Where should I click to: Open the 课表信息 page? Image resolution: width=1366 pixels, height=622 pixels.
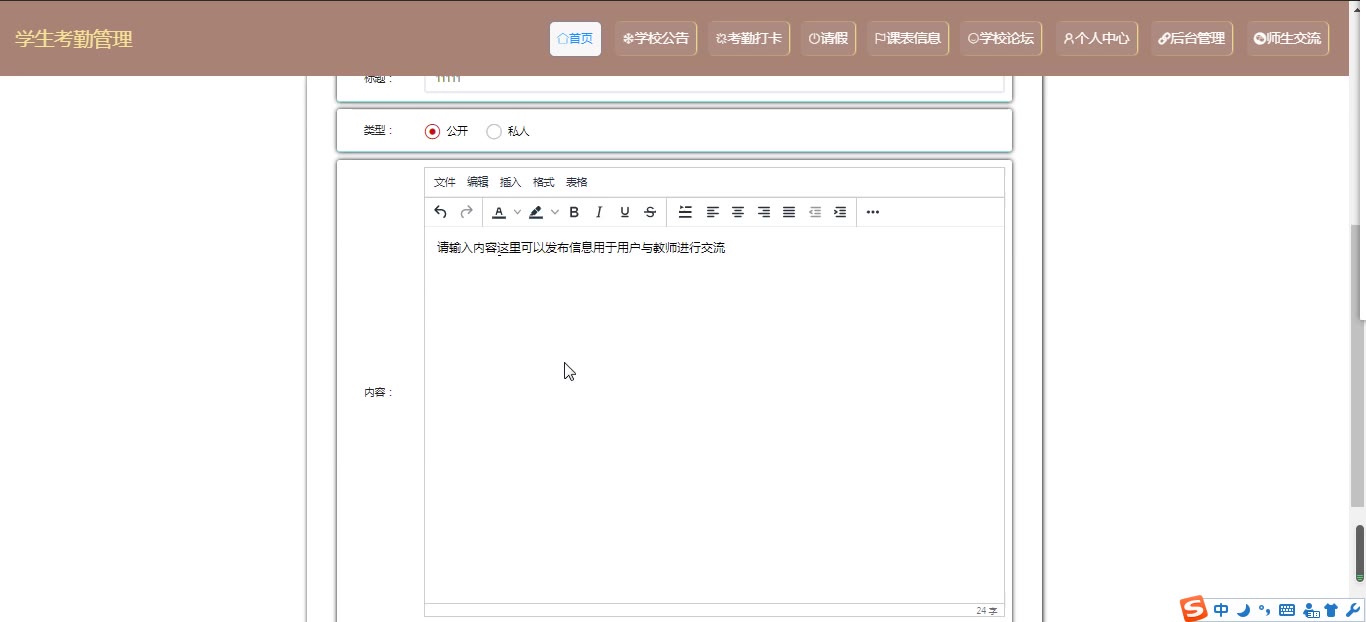[x=908, y=39]
